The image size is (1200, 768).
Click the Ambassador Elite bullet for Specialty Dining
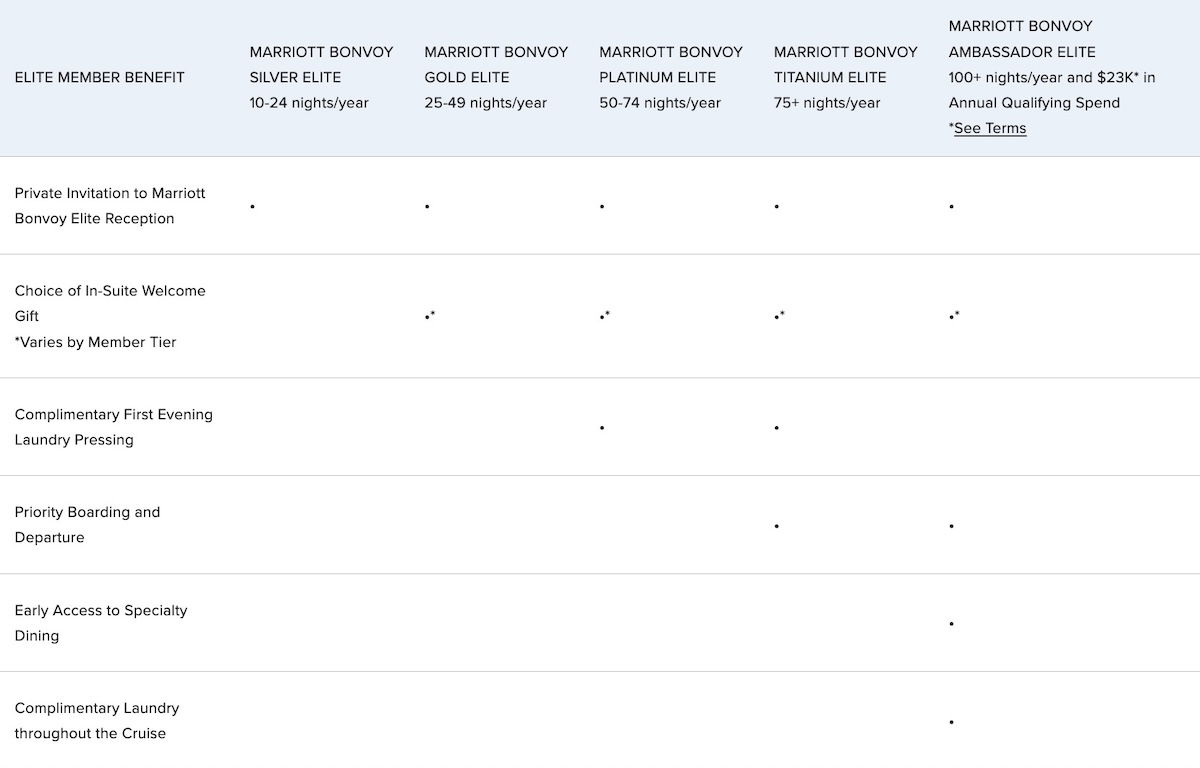952,624
